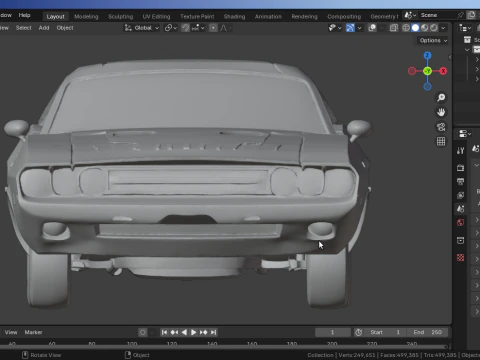Select material preview shading

pos(424,28)
